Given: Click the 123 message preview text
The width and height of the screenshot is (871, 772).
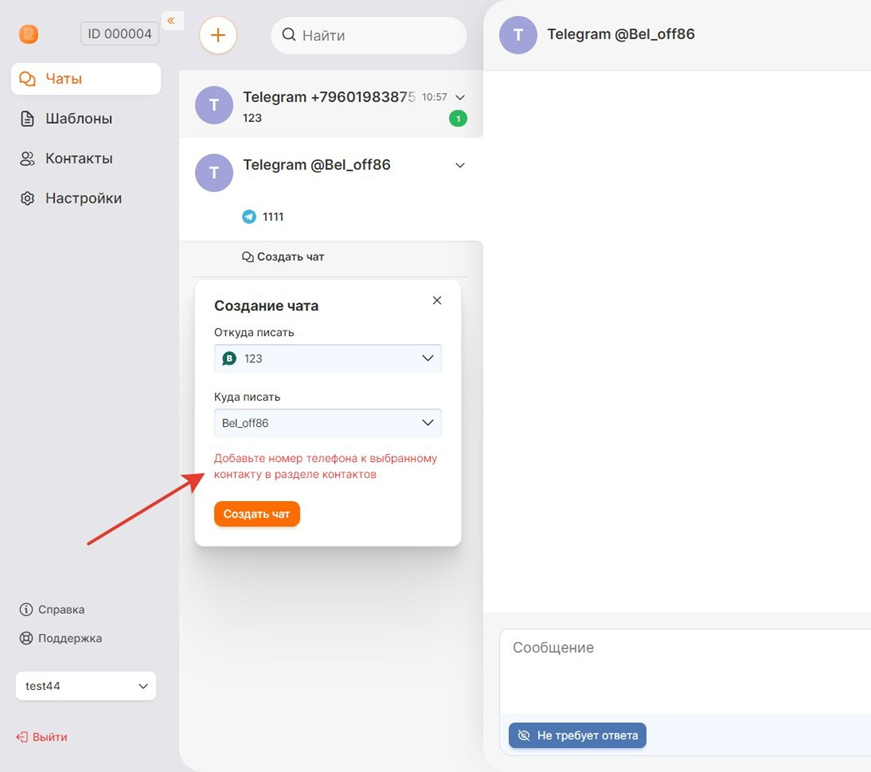Looking at the screenshot, I should [x=252, y=118].
